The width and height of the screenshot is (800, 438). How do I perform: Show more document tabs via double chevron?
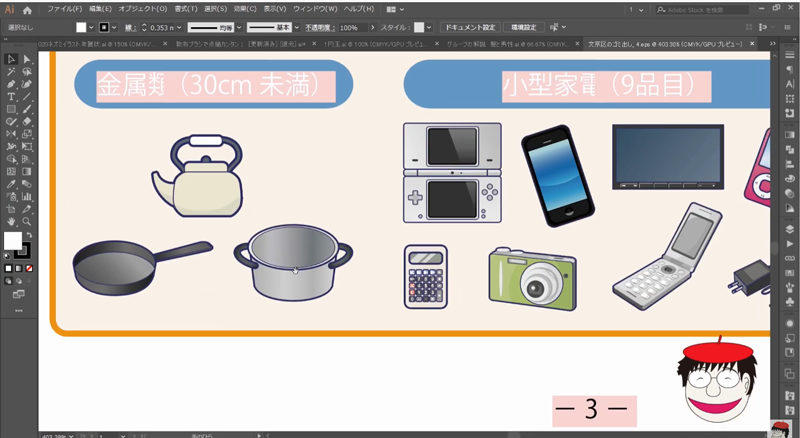tap(772, 44)
